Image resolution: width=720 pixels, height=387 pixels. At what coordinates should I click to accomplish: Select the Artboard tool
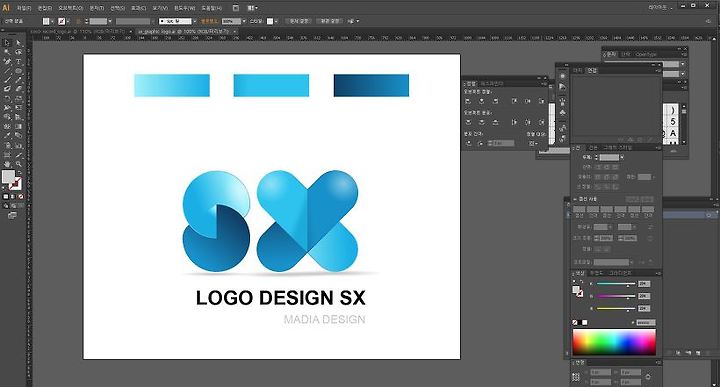[x=7, y=155]
